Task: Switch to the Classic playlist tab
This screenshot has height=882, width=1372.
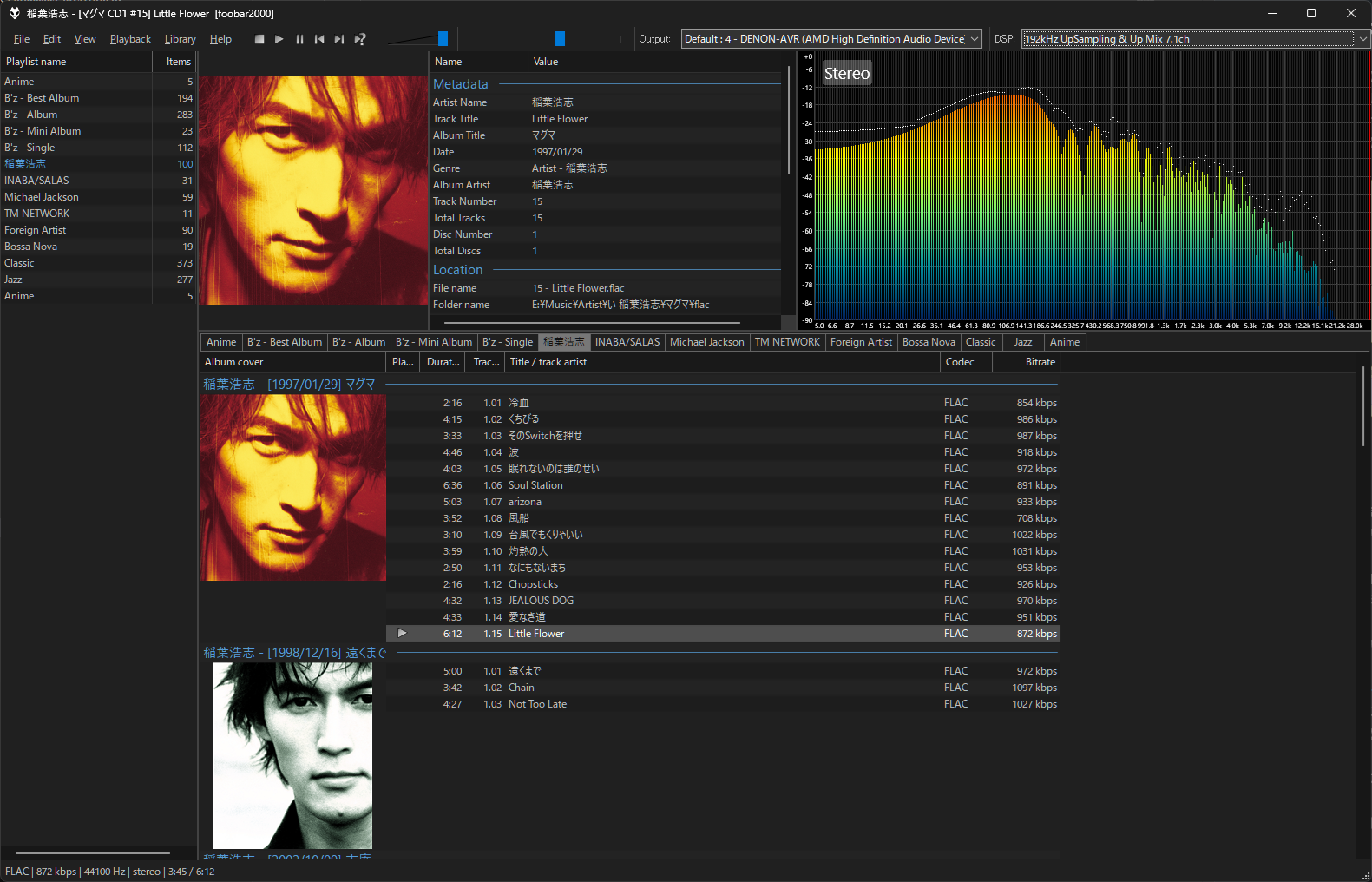Action: pyautogui.click(x=981, y=342)
